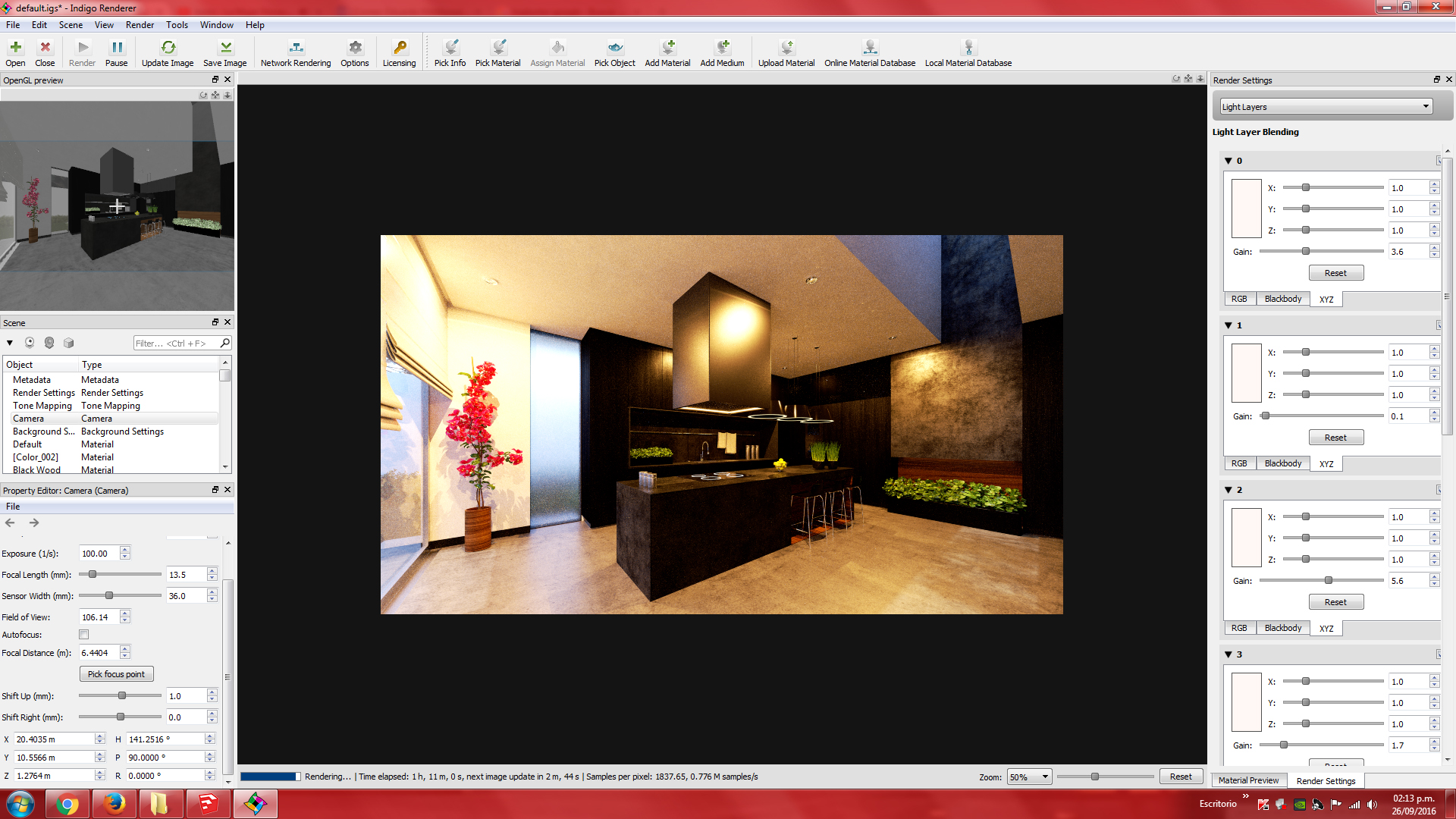This screenshot has height=819, width=1456.
Task: Click the Save Image icon
Action: [224, 53]
